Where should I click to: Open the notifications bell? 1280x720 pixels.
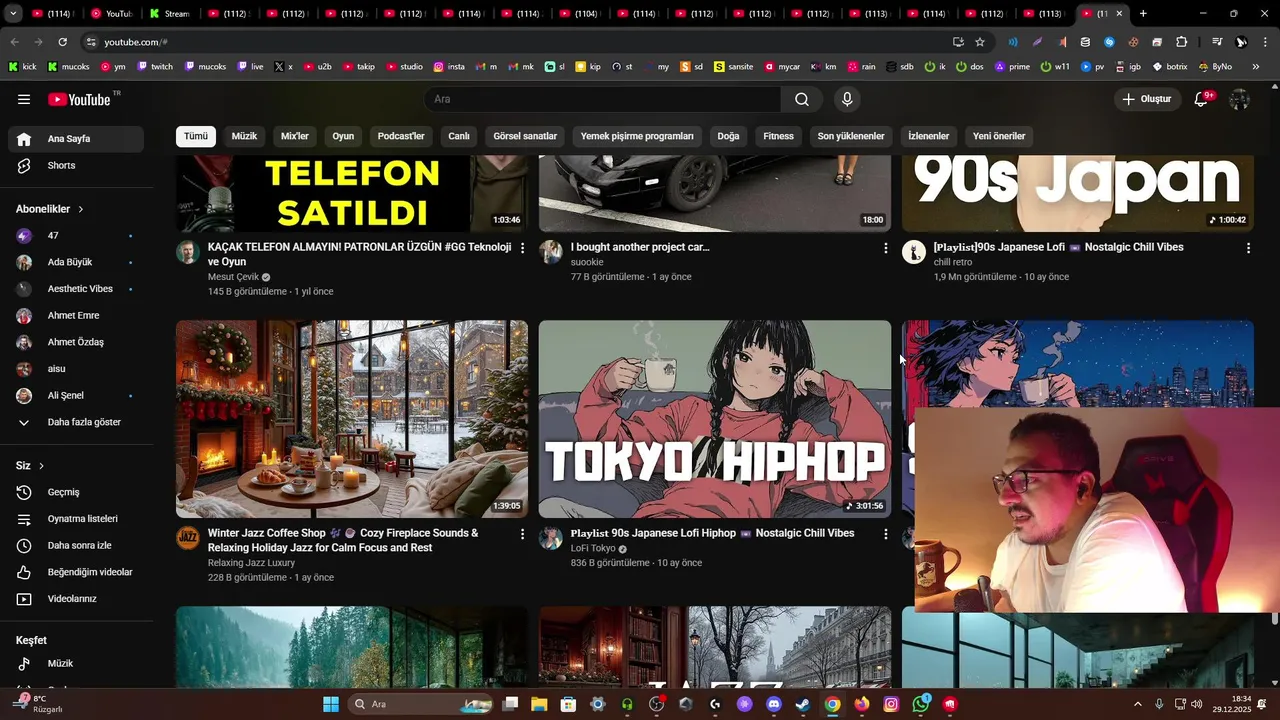(x=1202, y=99)
